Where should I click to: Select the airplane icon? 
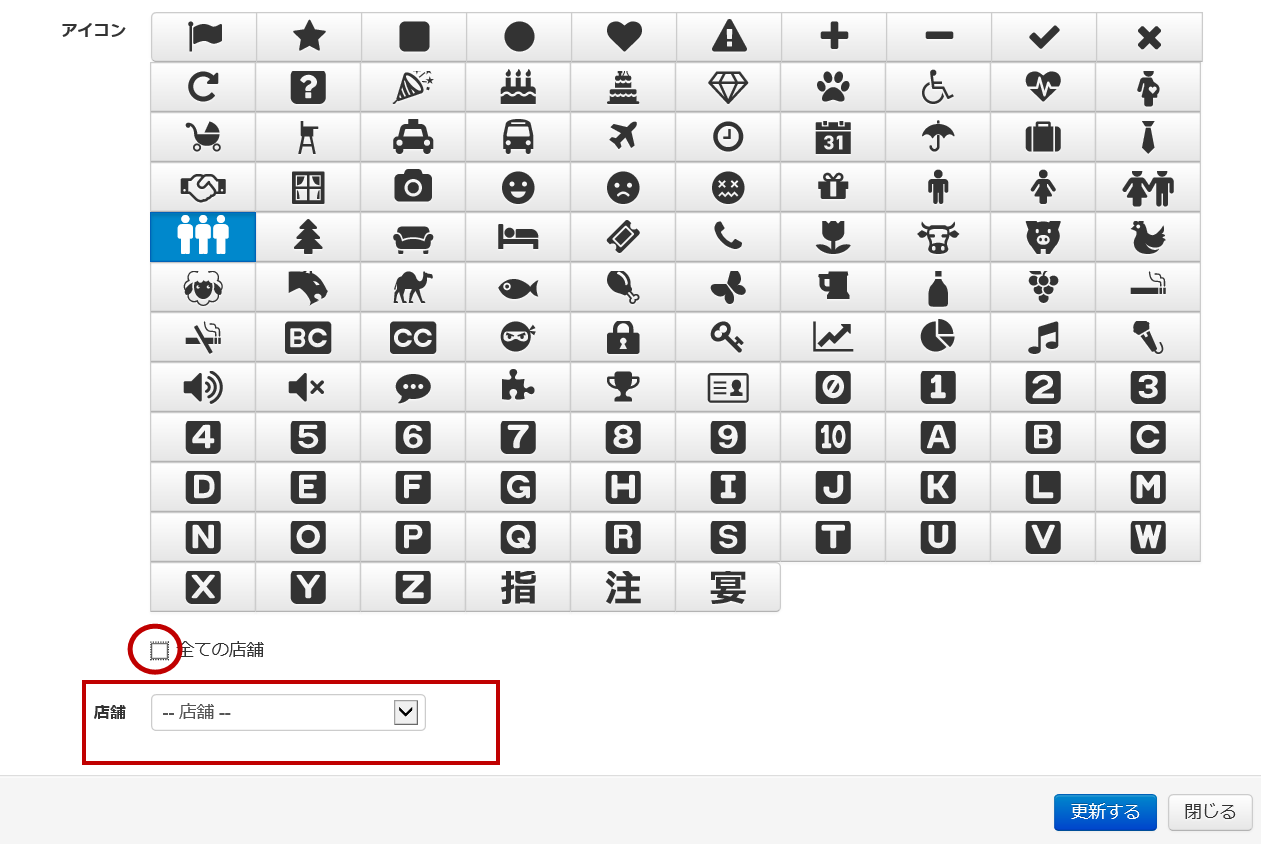coord(623,137)
